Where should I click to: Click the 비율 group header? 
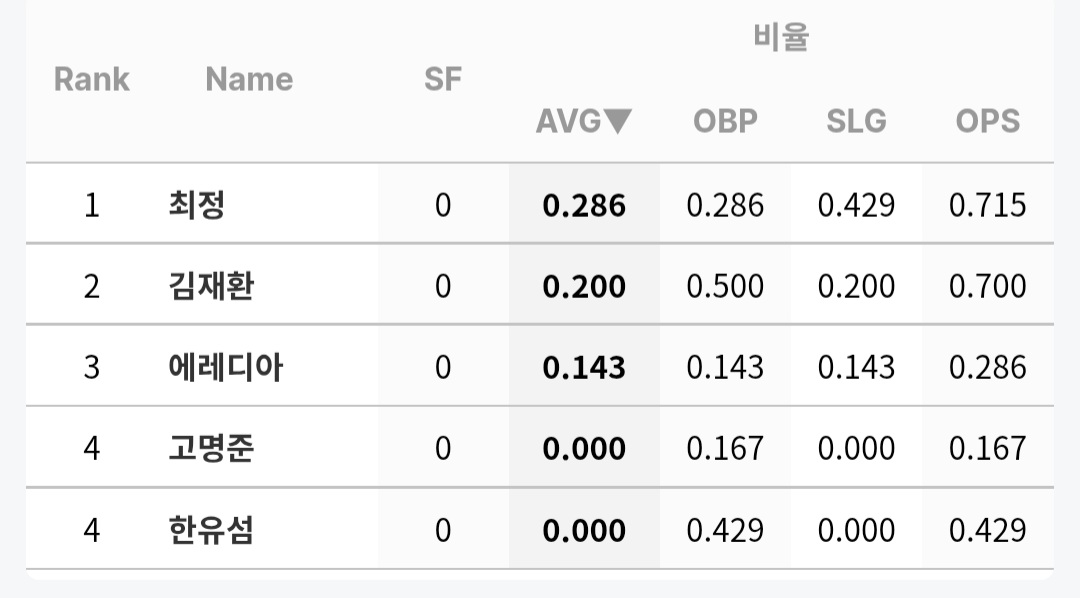coord(780,37)
